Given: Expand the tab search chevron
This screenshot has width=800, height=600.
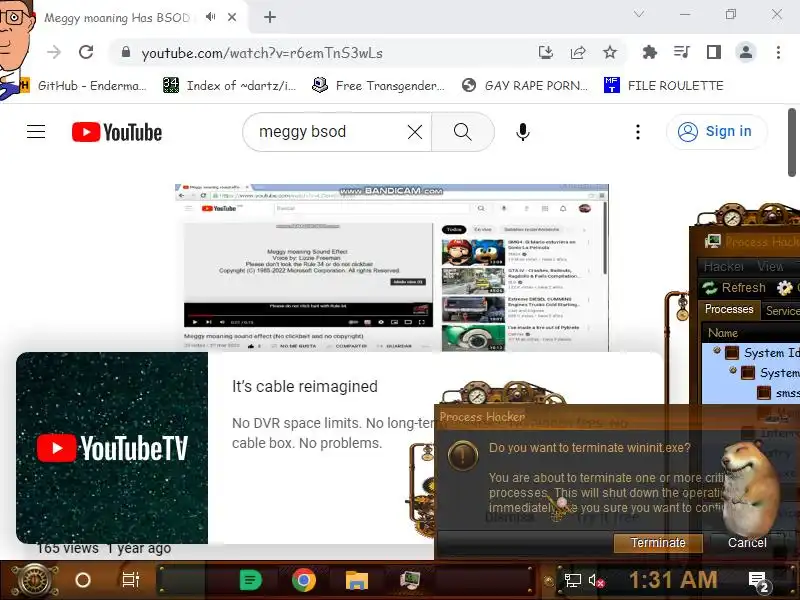Looking at the screenshot, I should 639,14.
